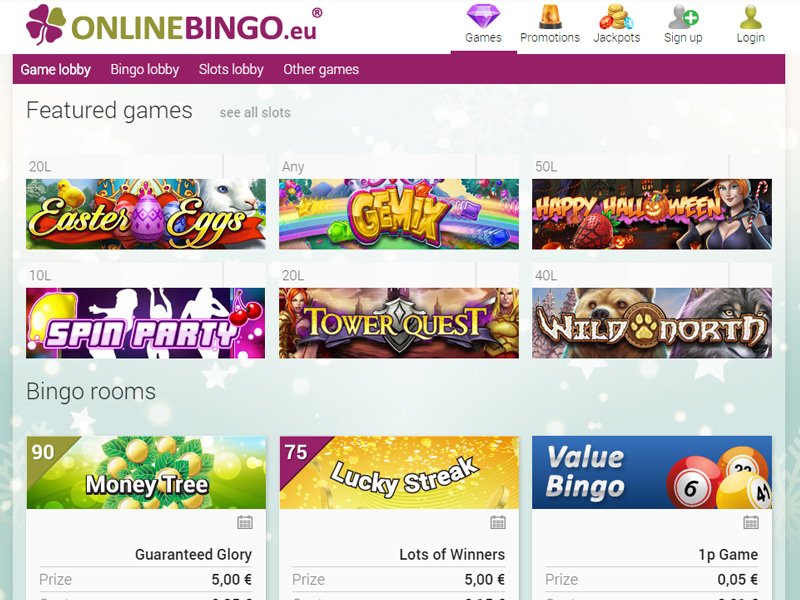Select the Game lobby tab
800x600 pixels.
click(x=56, y=69)
